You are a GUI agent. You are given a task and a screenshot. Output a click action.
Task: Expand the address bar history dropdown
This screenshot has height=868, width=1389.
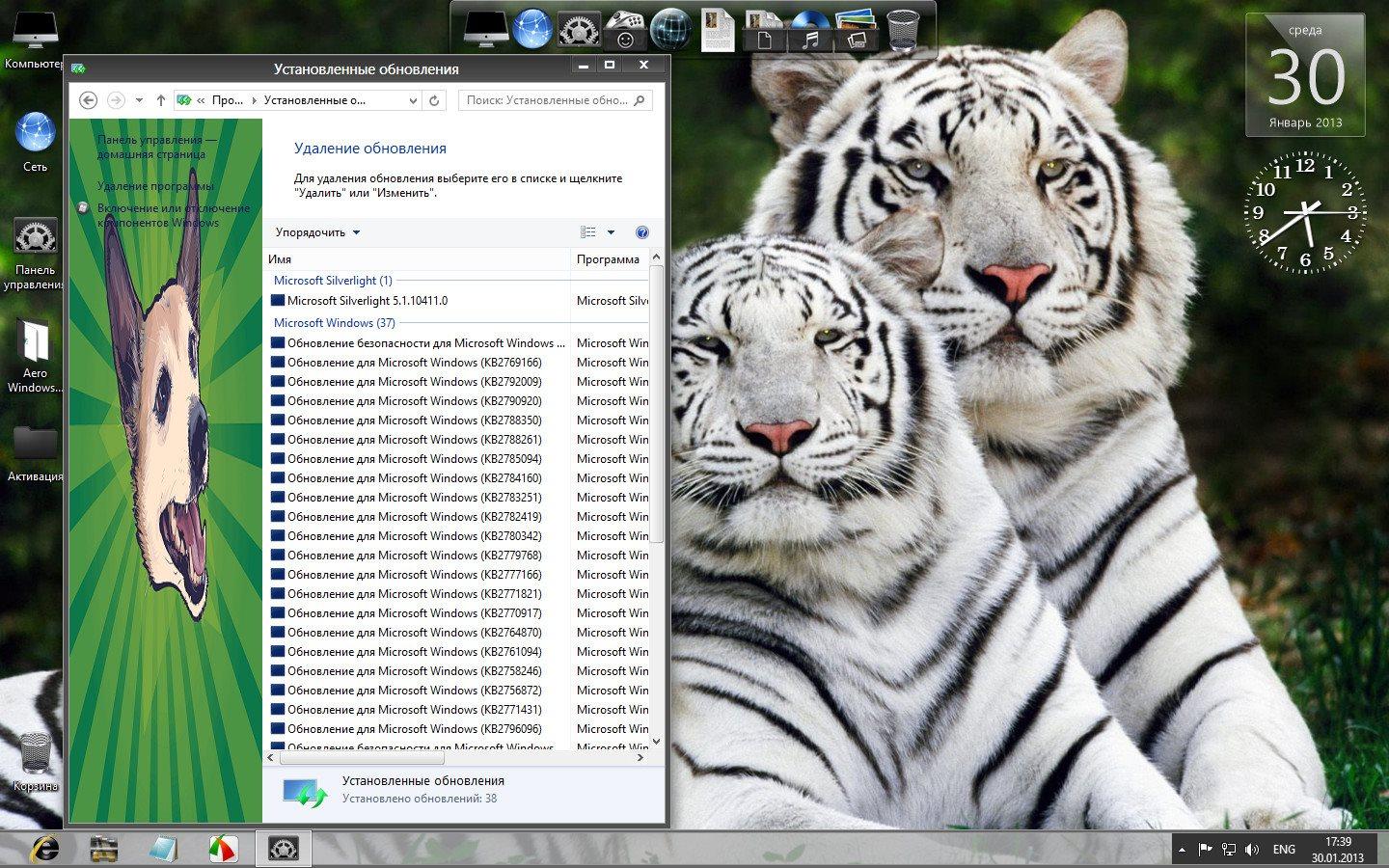pyautogui.click(x=413, y=100)
